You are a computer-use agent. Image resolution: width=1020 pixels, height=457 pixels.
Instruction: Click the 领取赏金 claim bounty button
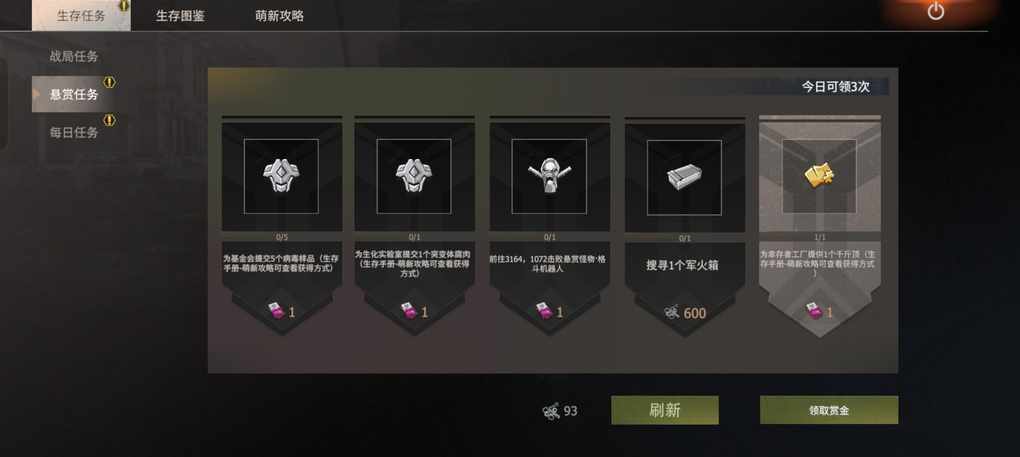tap(829, 410)
